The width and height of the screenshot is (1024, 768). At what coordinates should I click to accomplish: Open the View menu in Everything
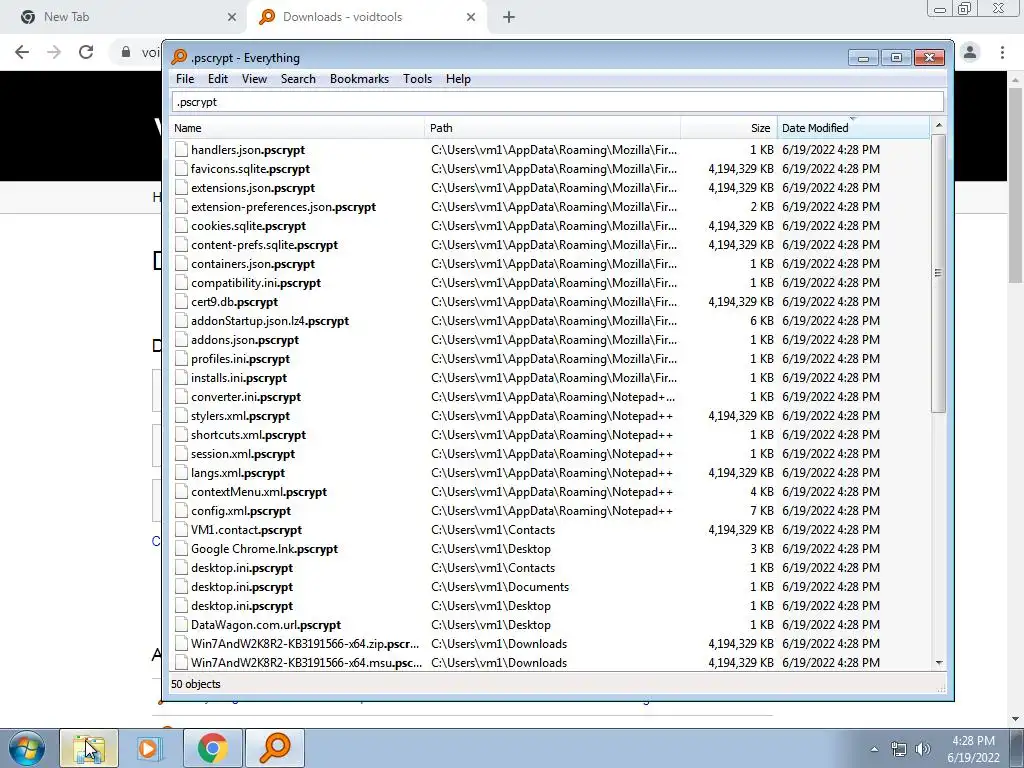point(254,79)
